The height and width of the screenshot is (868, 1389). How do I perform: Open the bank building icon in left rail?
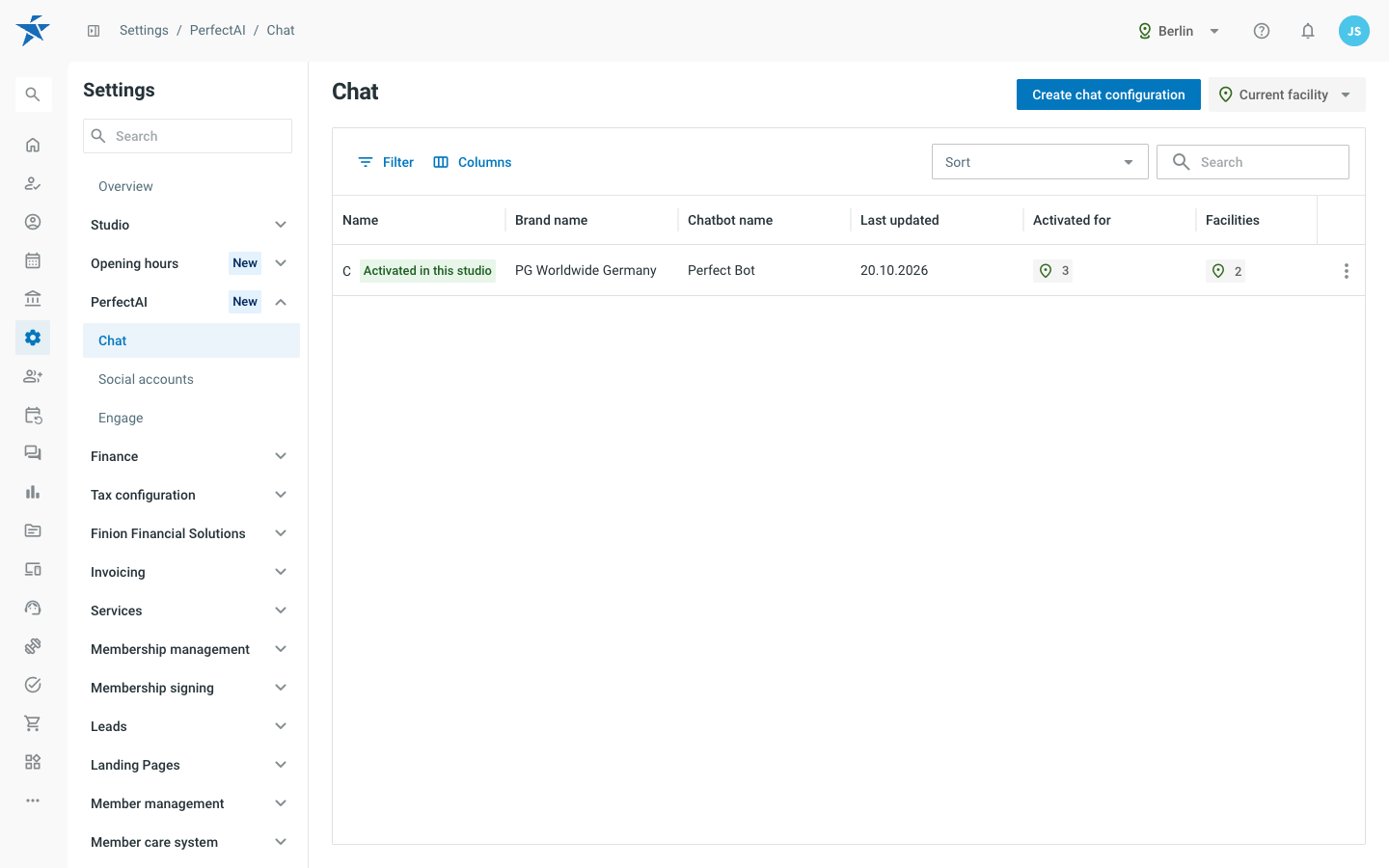click(33, 299)
